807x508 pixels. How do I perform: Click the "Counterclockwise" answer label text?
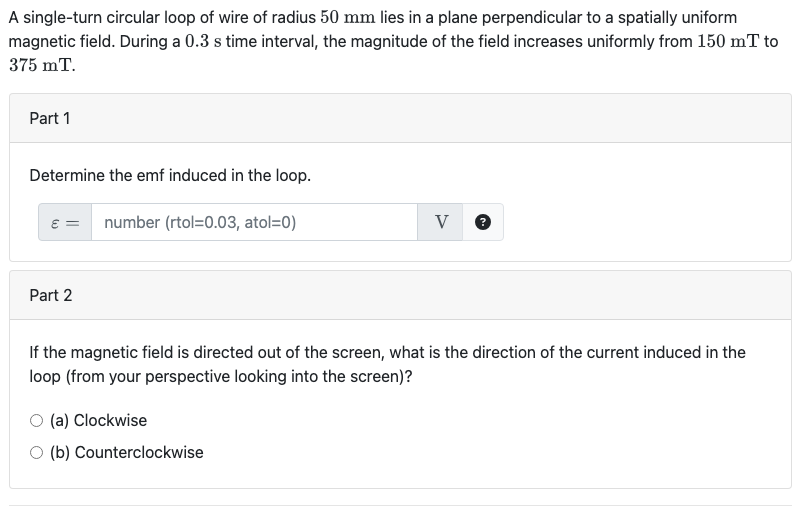(x=139, y=453)
